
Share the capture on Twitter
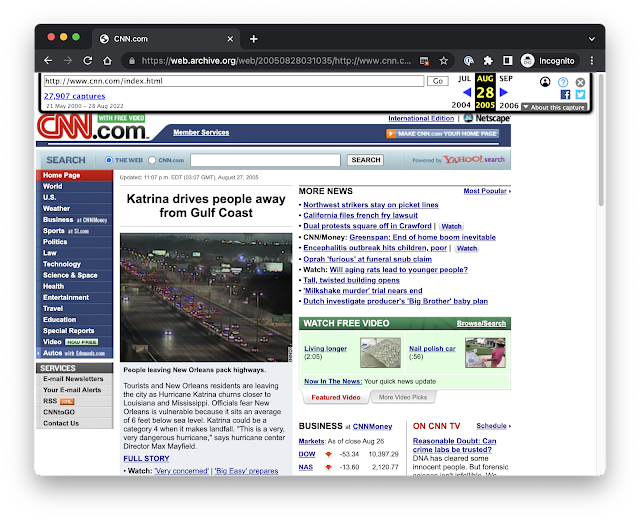point(580,95)
